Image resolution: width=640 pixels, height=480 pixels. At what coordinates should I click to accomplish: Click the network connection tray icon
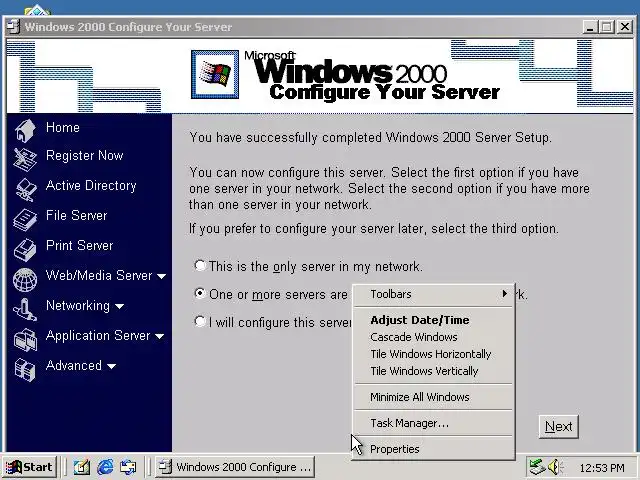point(537,467)
